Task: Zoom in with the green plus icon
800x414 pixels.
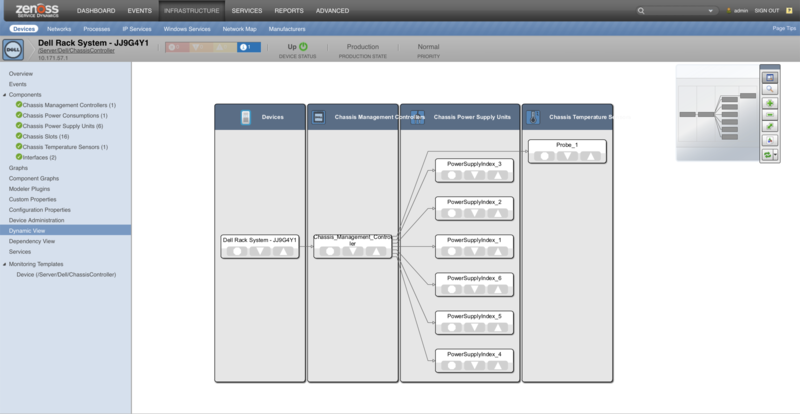Action: (769, 103)
